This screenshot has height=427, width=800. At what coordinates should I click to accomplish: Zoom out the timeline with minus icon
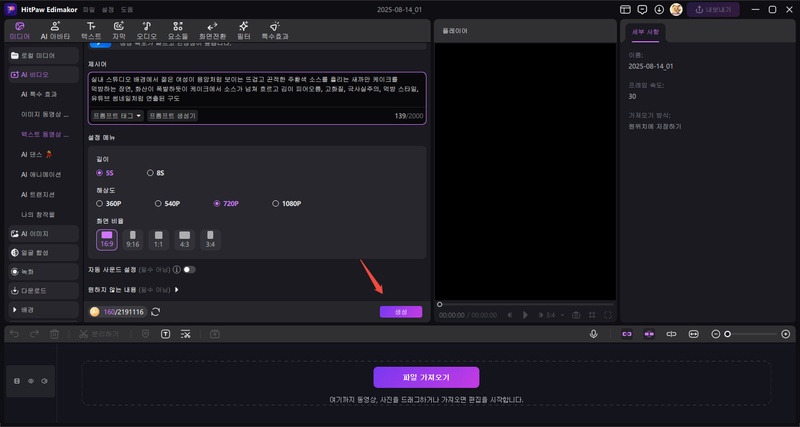(716, 334)
